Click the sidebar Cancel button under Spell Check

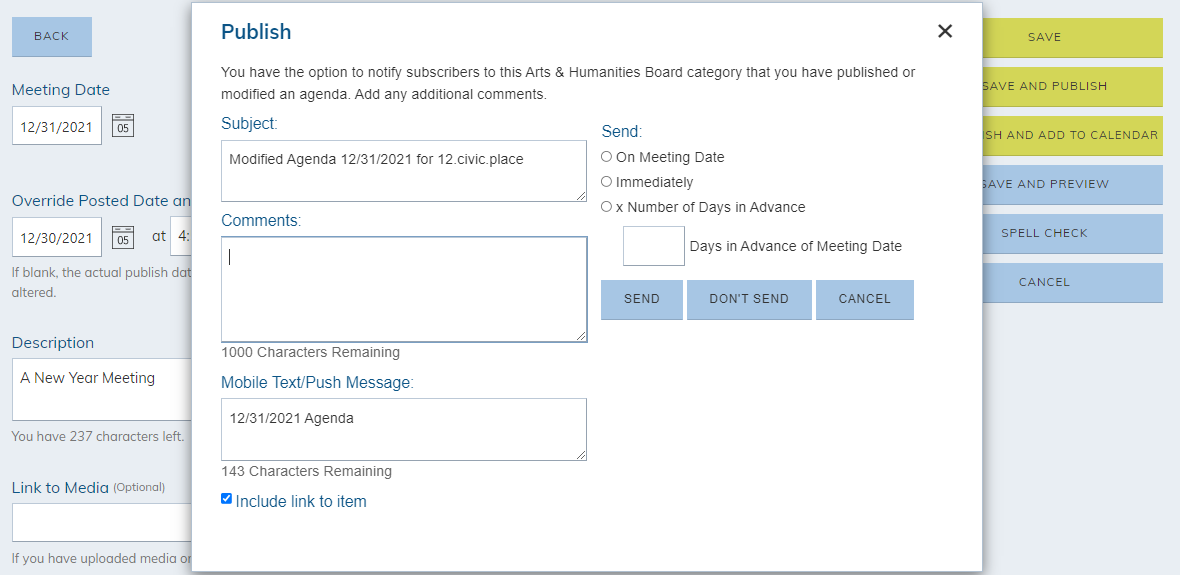[1072, 282]
